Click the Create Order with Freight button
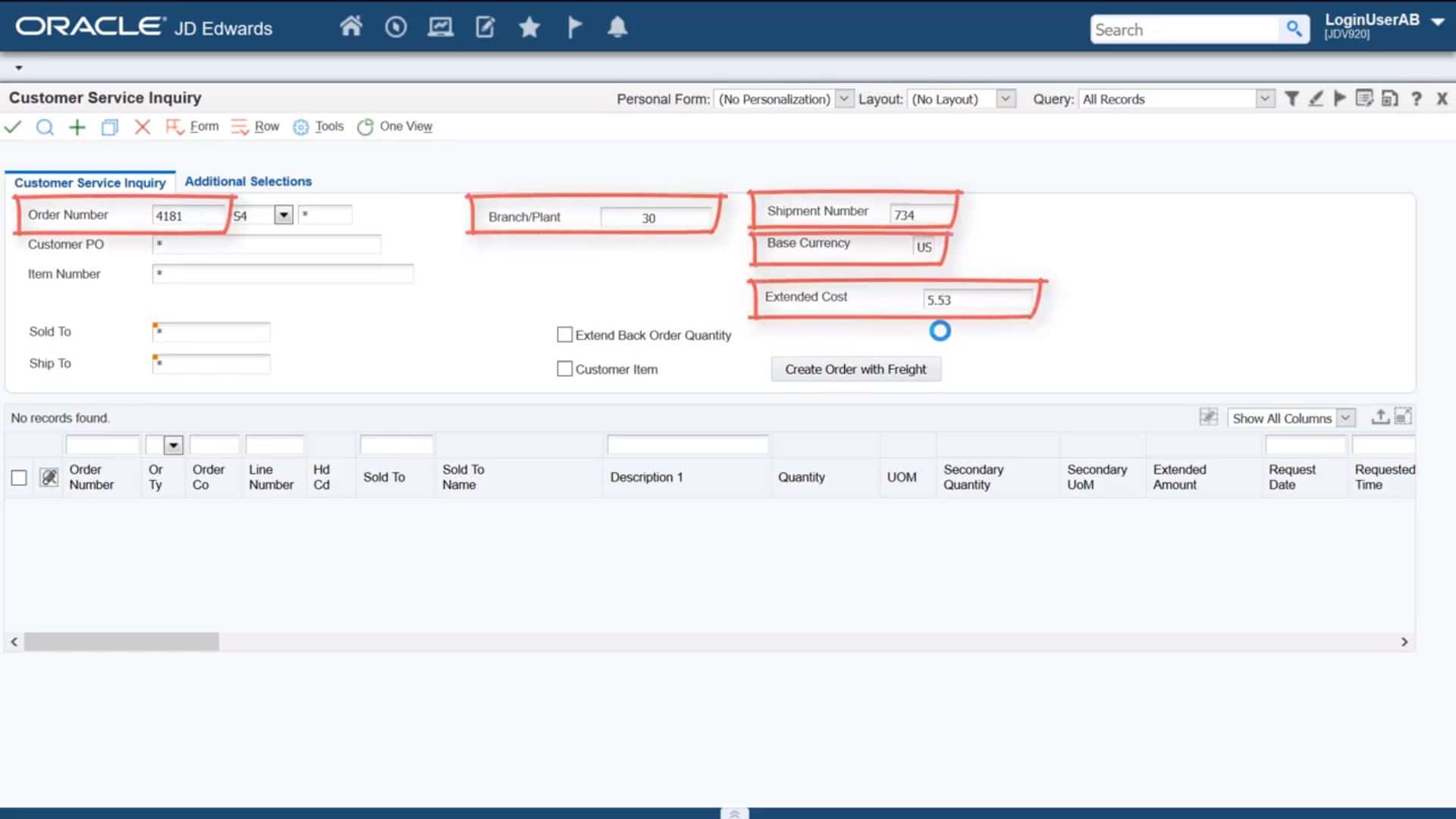 tap(855, 369)
